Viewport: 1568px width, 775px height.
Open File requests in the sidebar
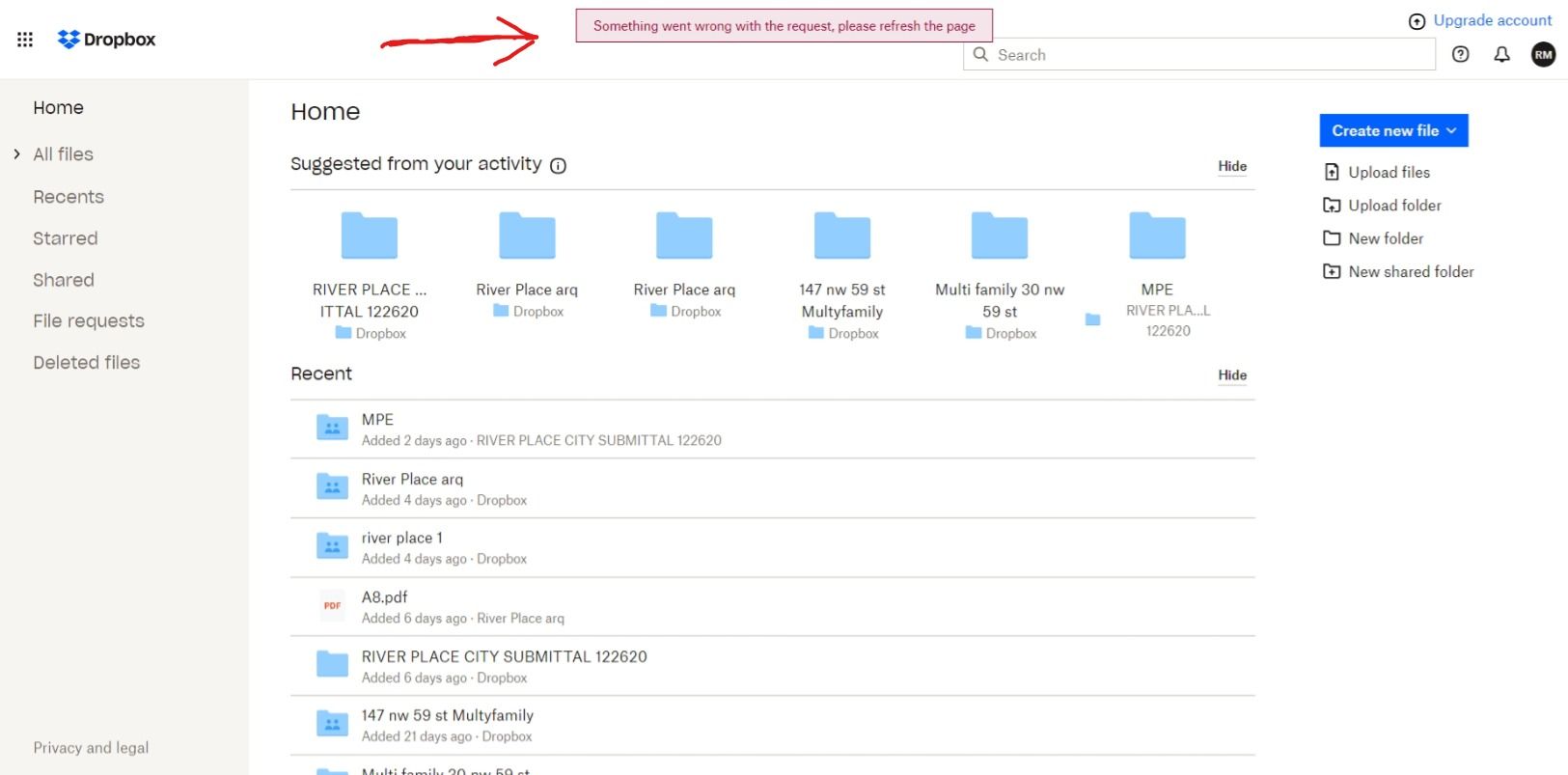click(x=89, y=321)
